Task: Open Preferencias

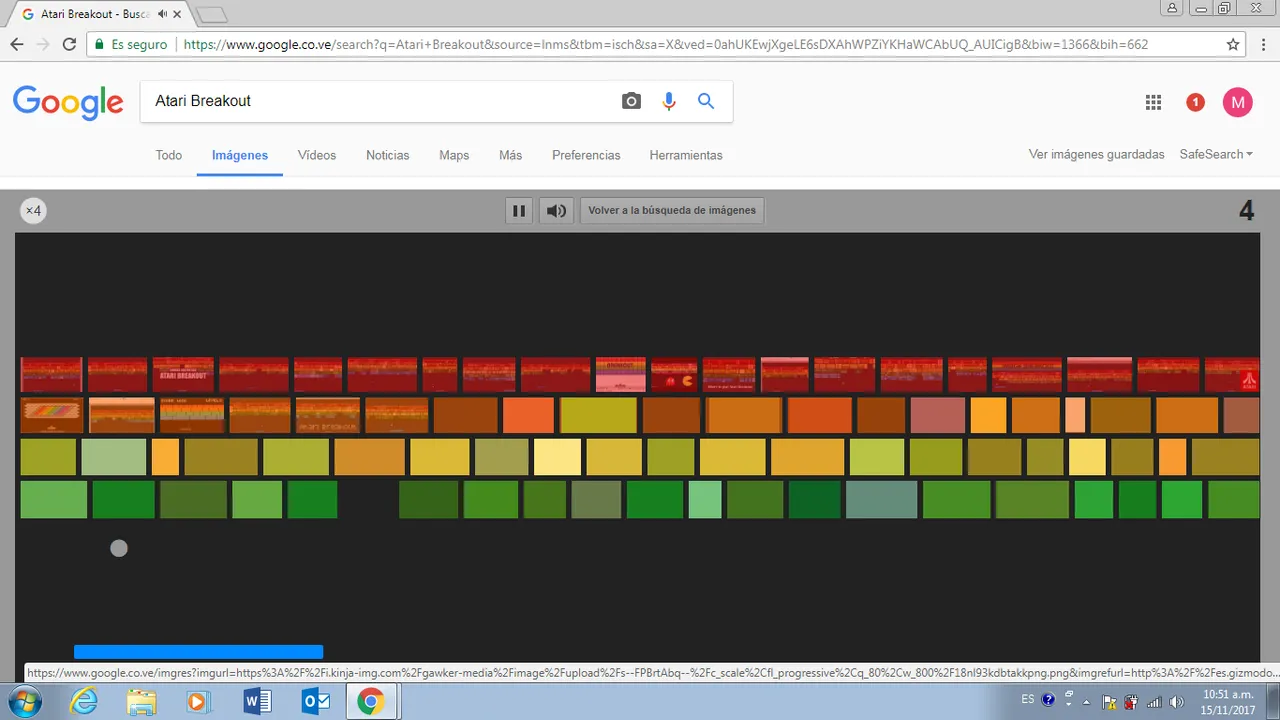Action: 586,155
